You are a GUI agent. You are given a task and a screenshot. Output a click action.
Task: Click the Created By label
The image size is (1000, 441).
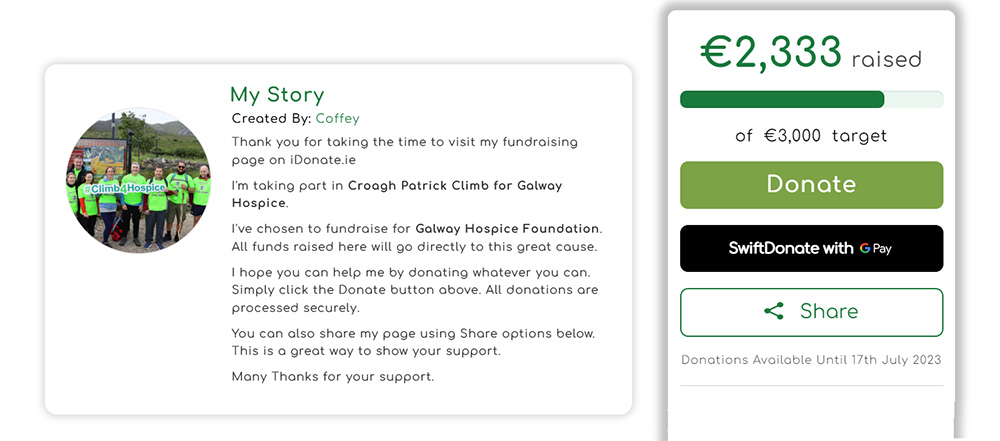272,119
